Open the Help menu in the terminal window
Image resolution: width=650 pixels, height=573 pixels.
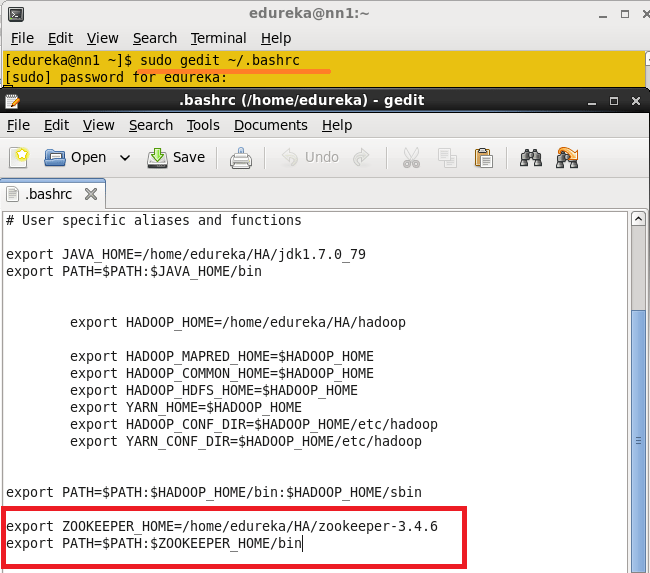pos(276,38)
